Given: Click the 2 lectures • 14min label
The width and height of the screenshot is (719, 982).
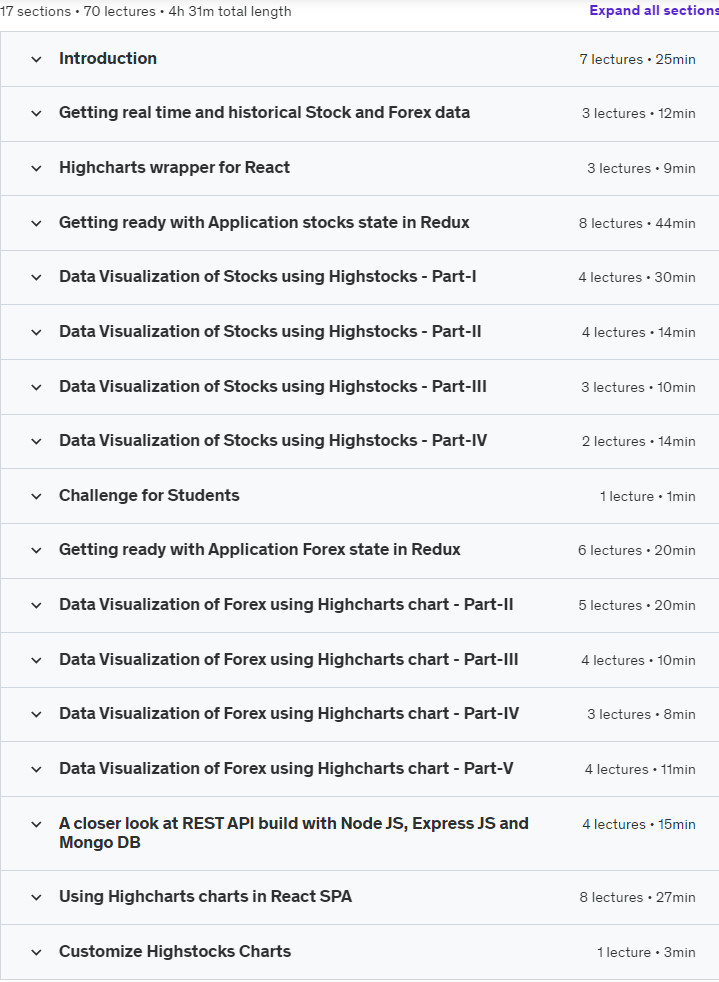Looking at the screenshot, I should pos(639,442).
